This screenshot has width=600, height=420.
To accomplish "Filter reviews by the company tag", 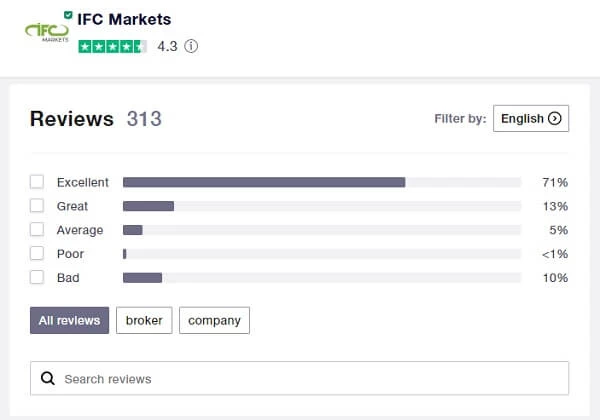I will coord(214,321).
